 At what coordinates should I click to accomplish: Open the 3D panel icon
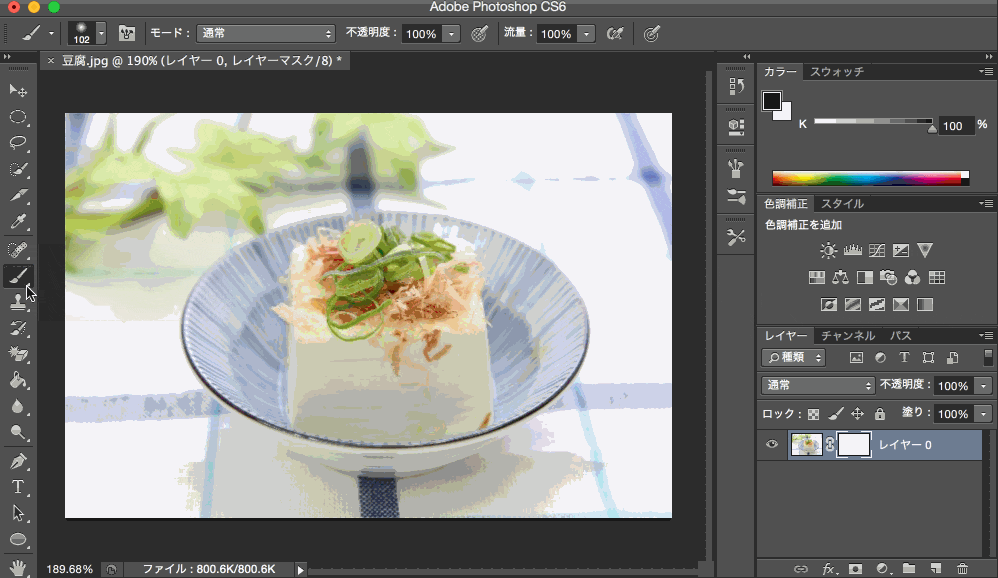click(x=736, y=127)
